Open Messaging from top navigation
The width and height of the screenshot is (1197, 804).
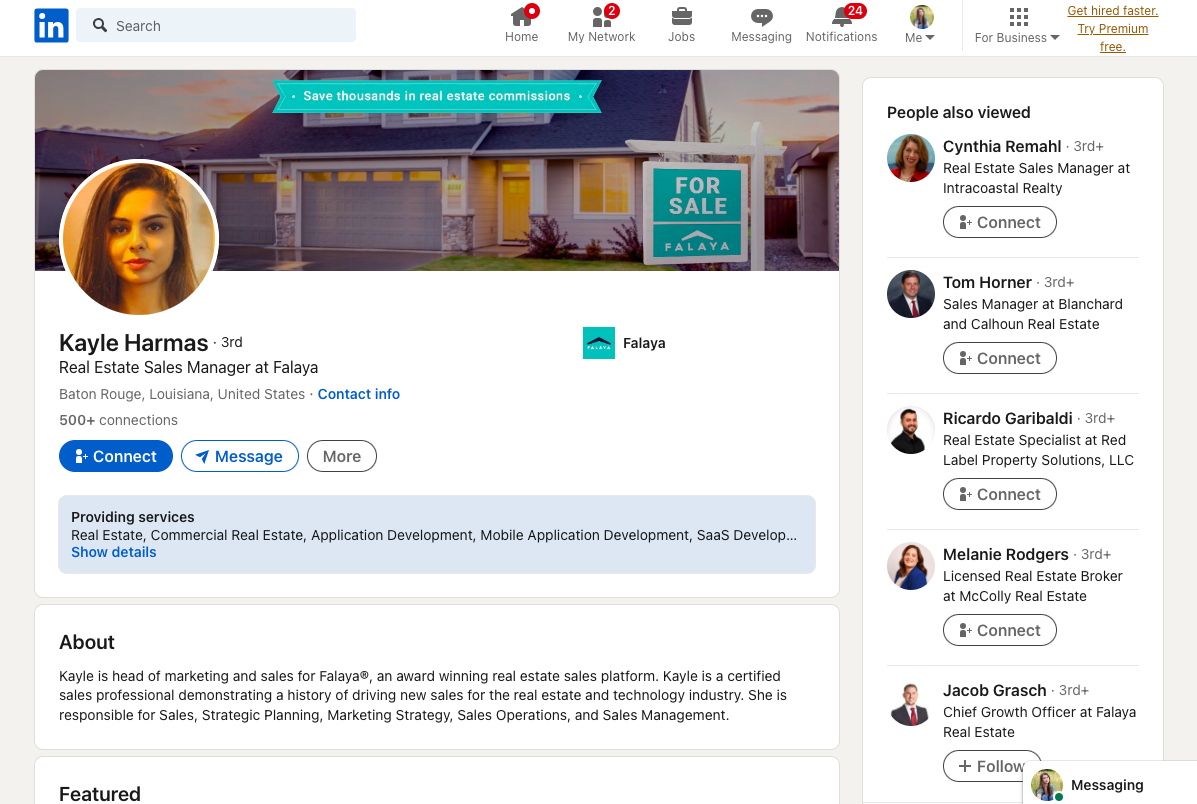[761, 25]
